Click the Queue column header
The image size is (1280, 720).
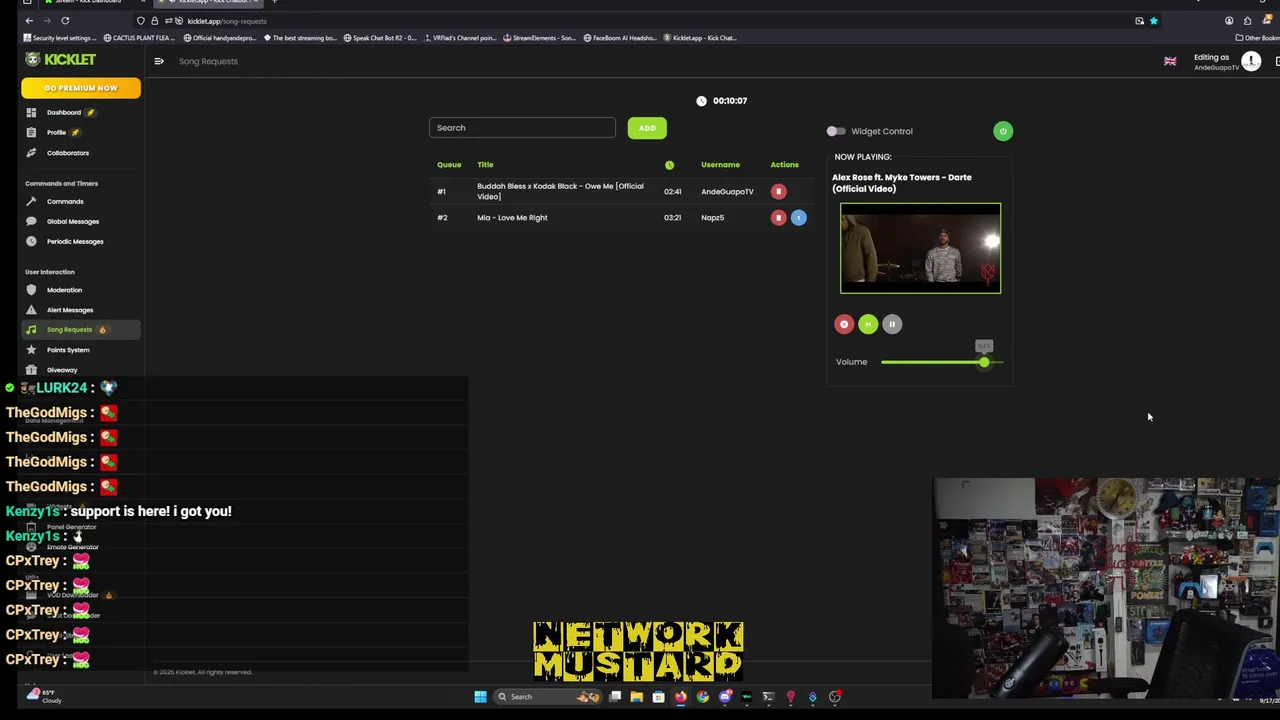pyautogui.click(x=449, y=165)
